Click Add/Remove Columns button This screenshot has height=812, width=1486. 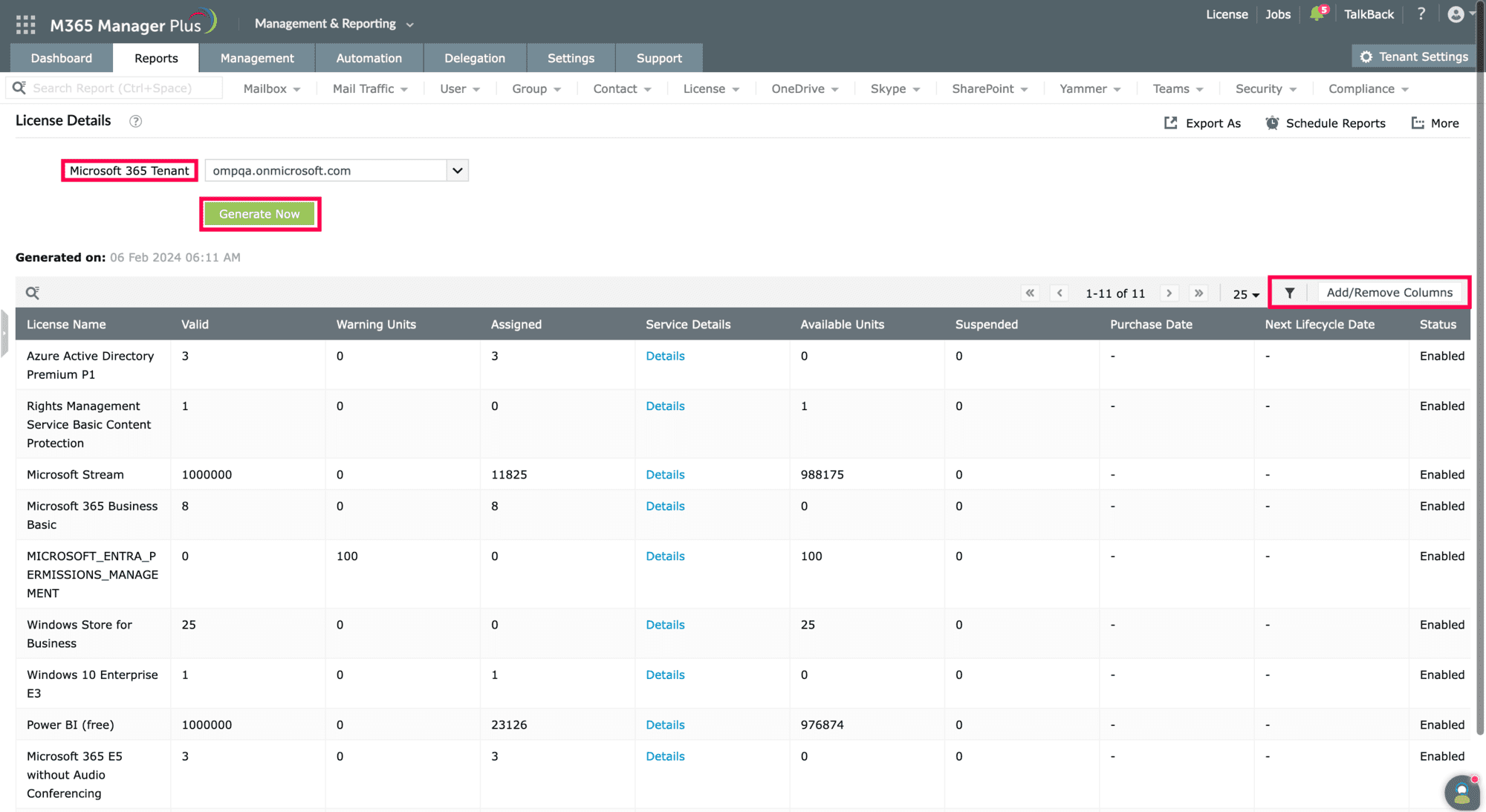[1389, 293]
